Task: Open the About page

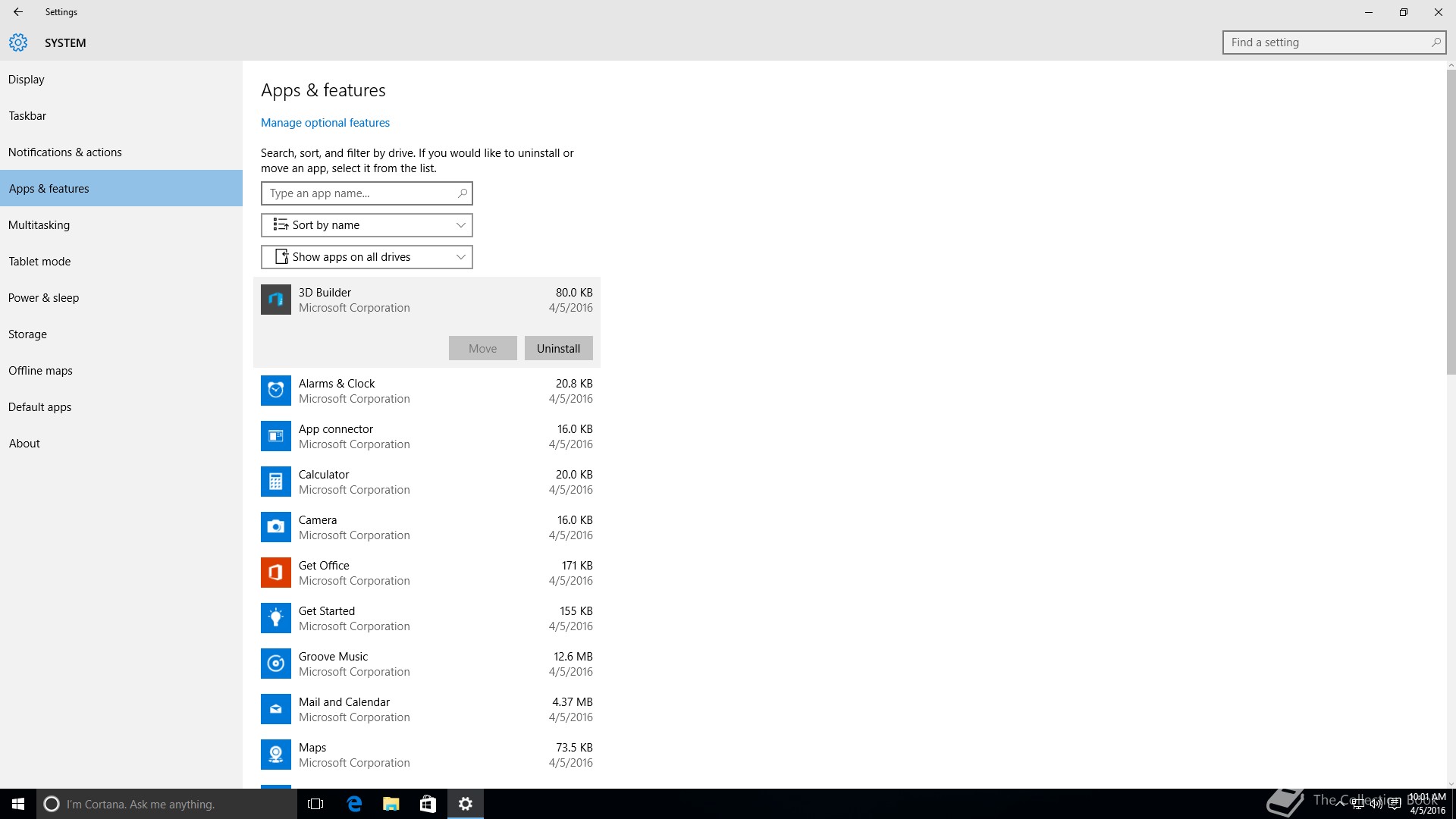Action: coord(121,444)
